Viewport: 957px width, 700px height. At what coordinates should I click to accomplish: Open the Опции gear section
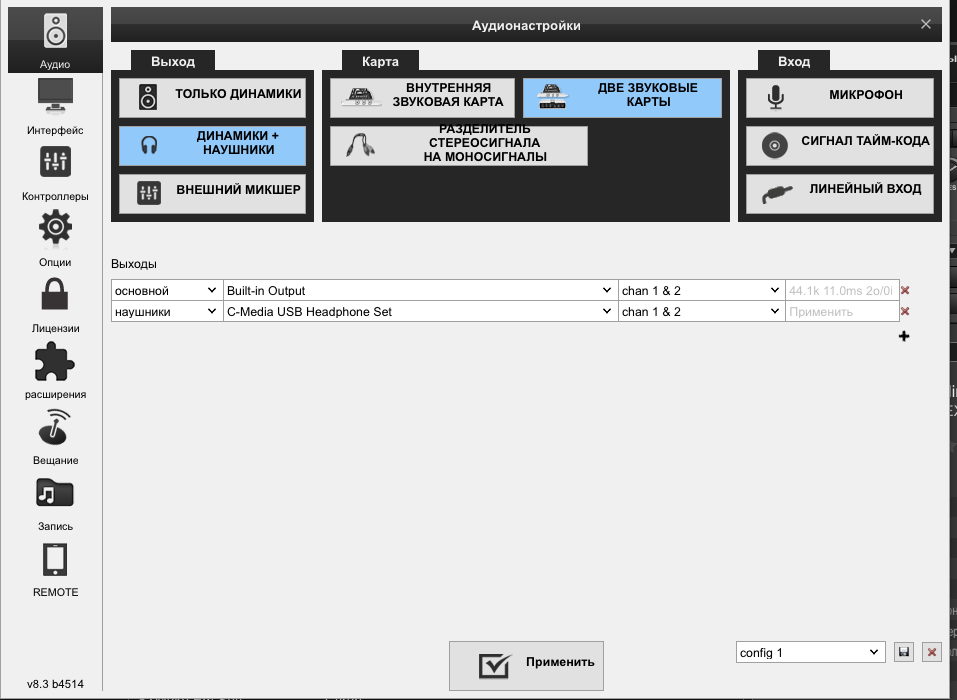pos(55,239)
